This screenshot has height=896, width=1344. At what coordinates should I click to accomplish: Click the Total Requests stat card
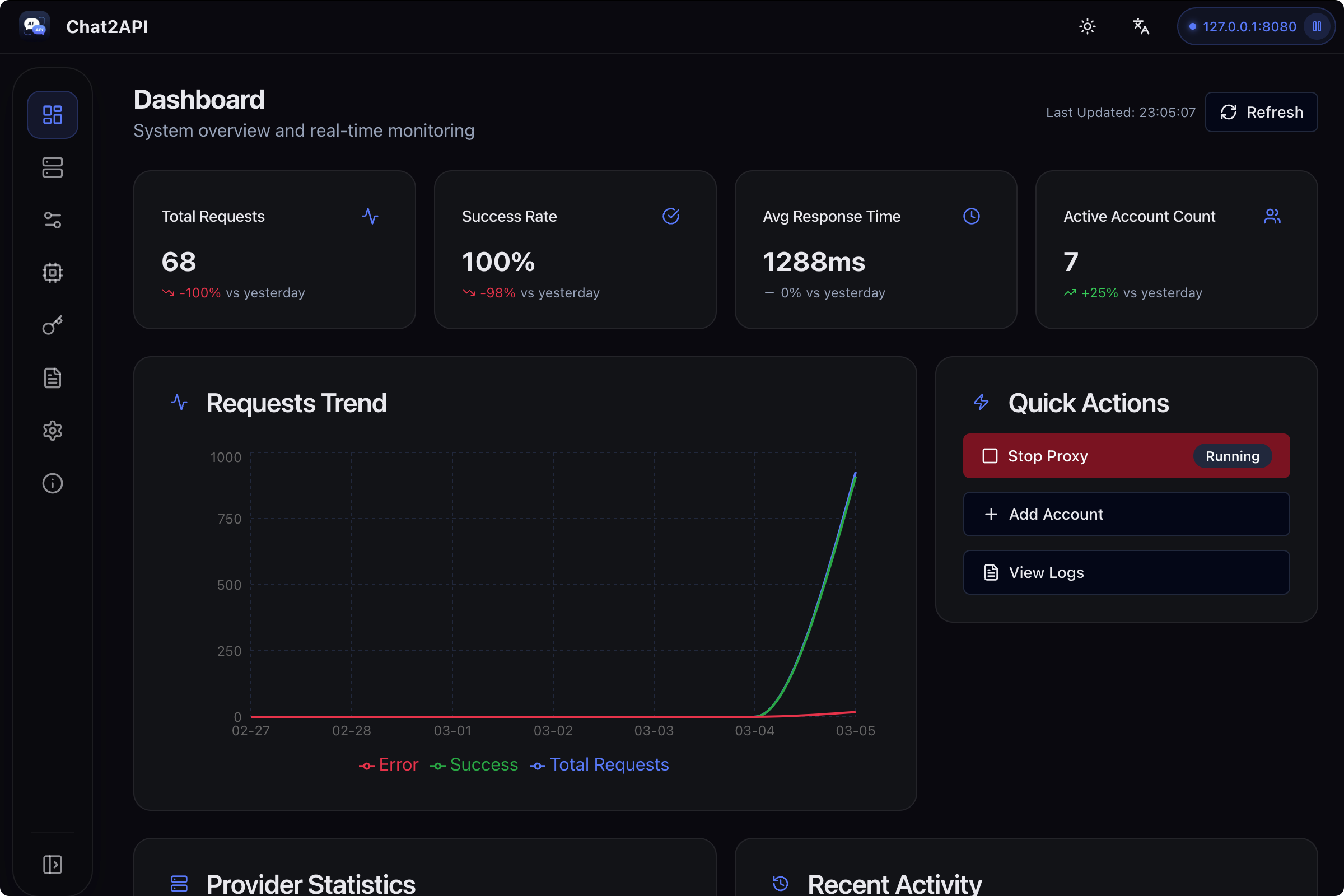point(274,250)
